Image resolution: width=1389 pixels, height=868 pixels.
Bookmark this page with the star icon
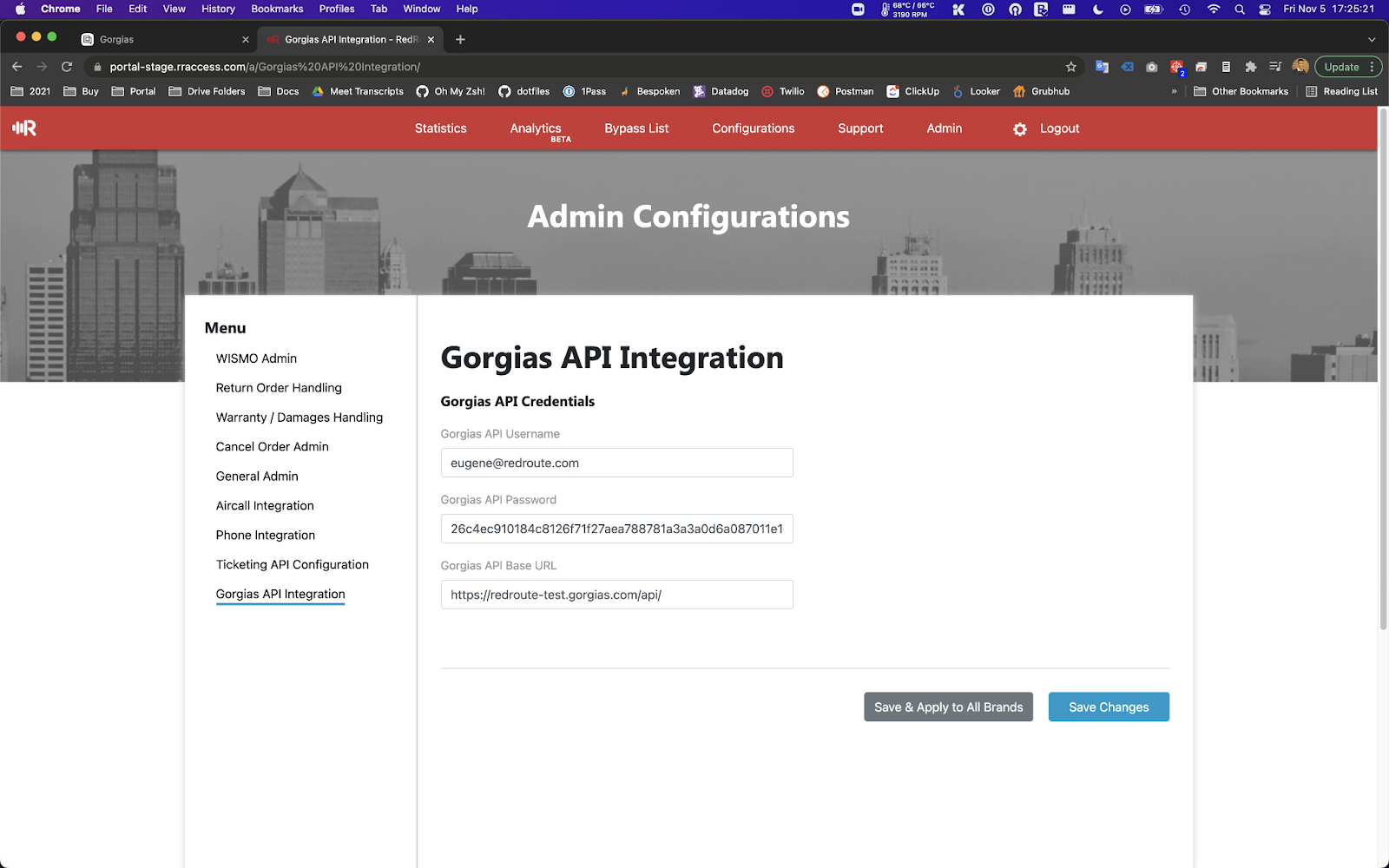coord(1070,67)
